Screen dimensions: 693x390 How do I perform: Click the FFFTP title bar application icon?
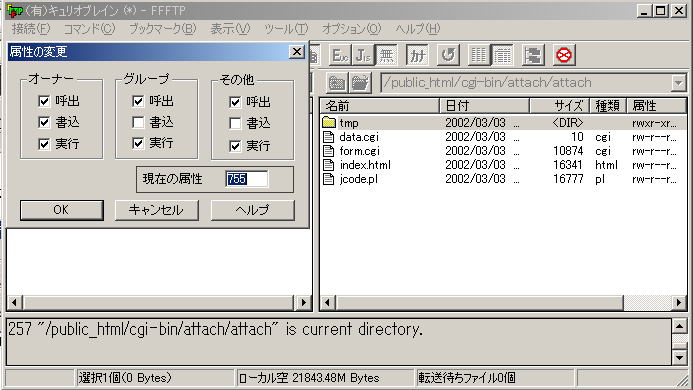(x=15, y=11)
